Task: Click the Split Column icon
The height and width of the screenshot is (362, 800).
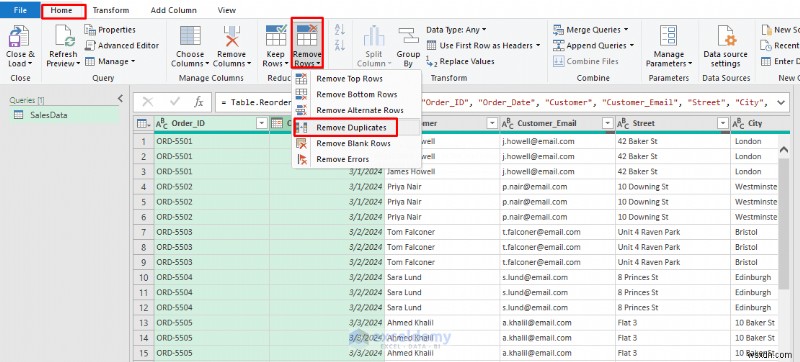Action: [374, 36]
